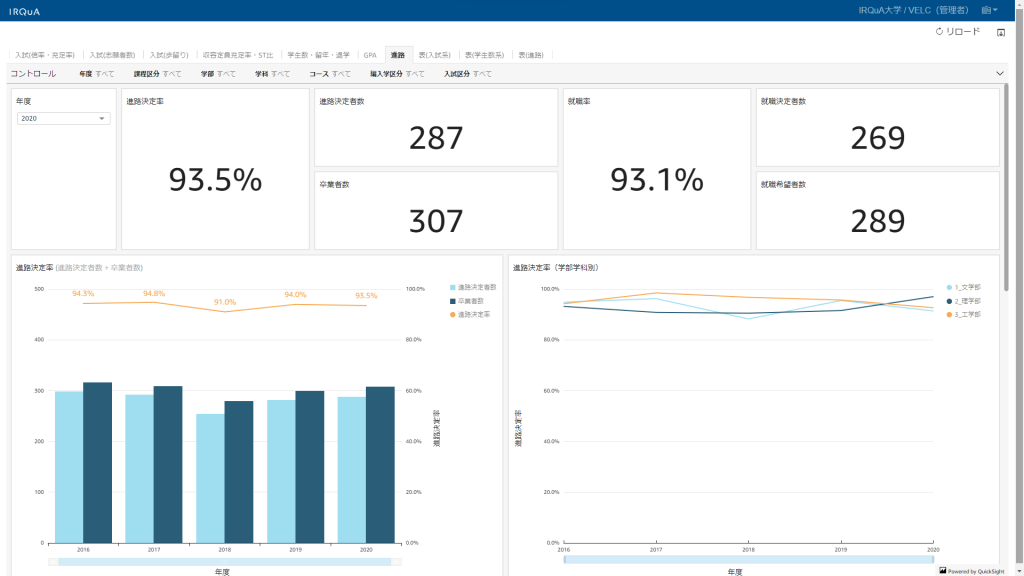Click the reload icon next to リロード
The image size is (1024, 576).
(939, 32)
